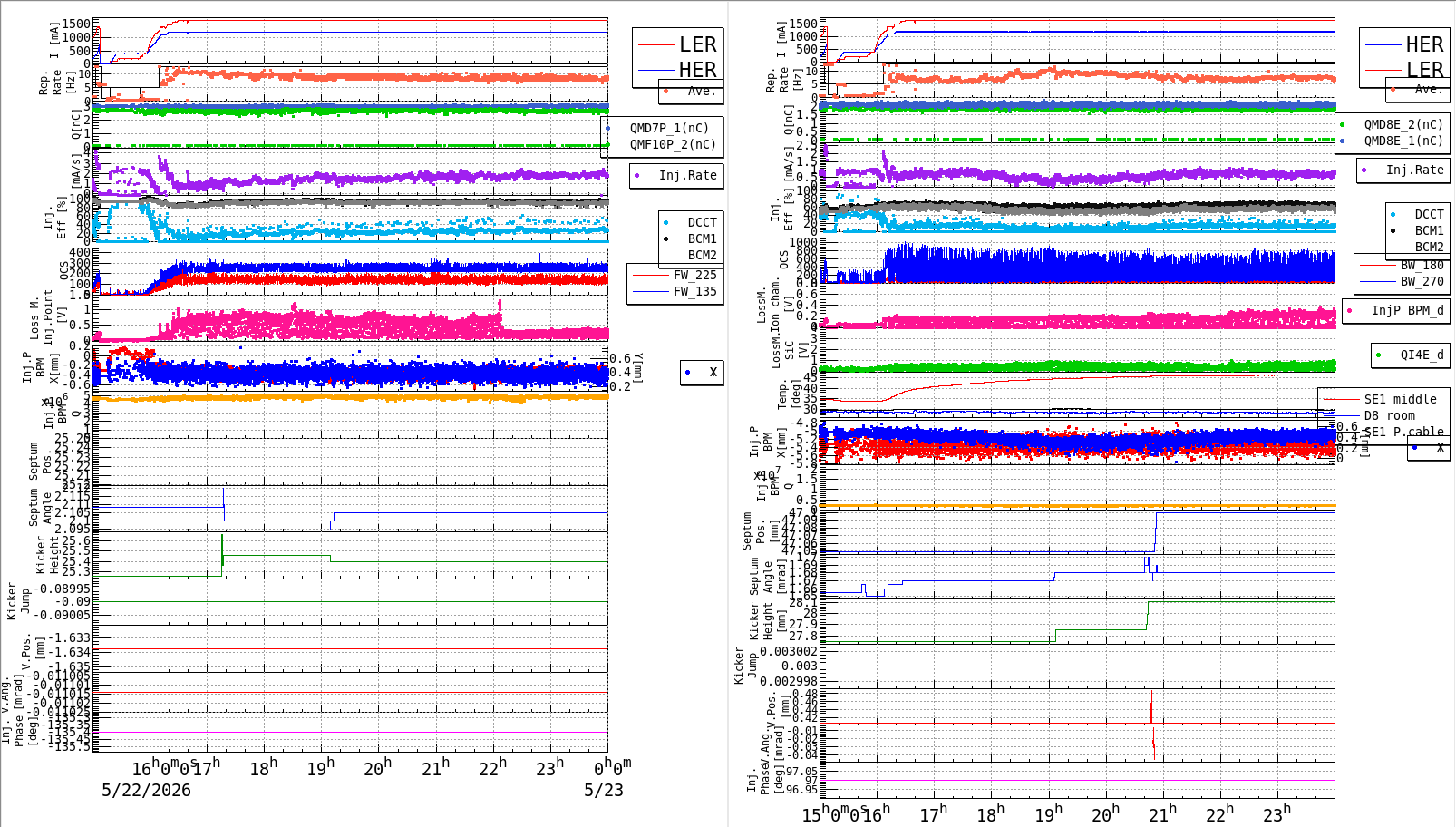Select the FW_135 legend entry

point(694,291)
